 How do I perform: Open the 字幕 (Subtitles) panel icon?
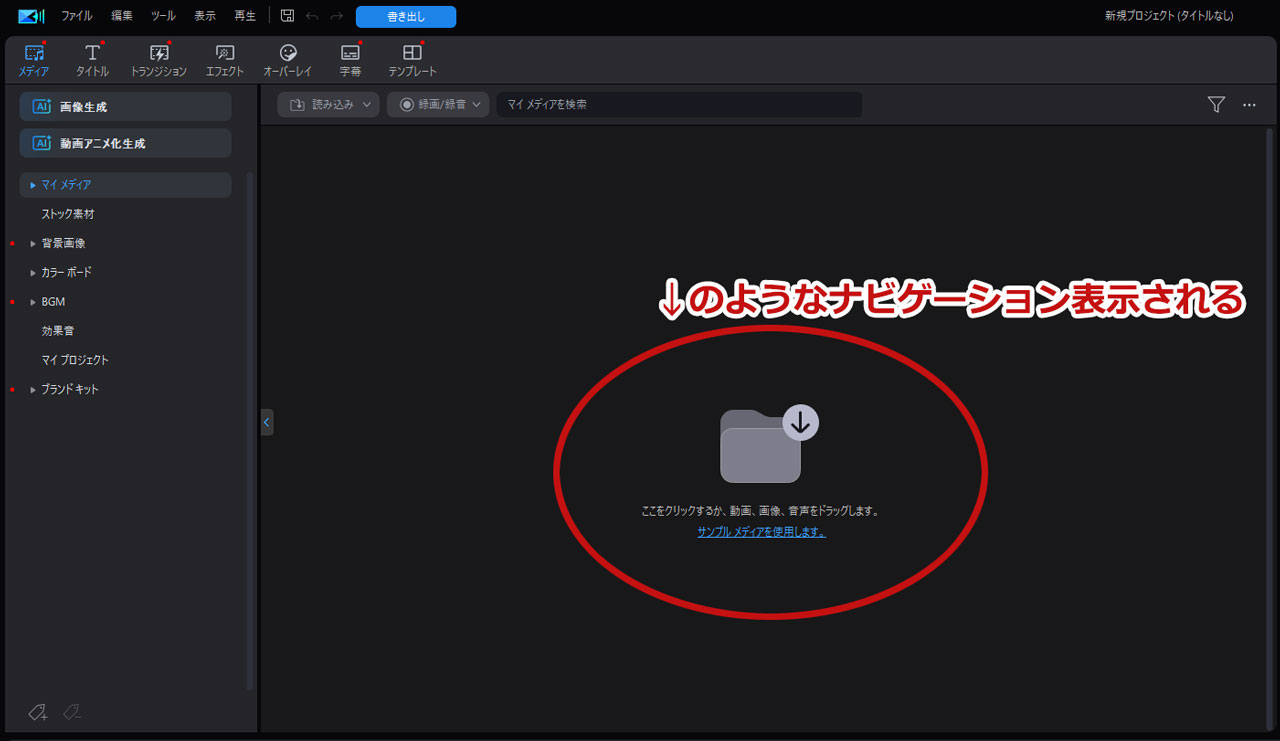[x=350, y=58]
